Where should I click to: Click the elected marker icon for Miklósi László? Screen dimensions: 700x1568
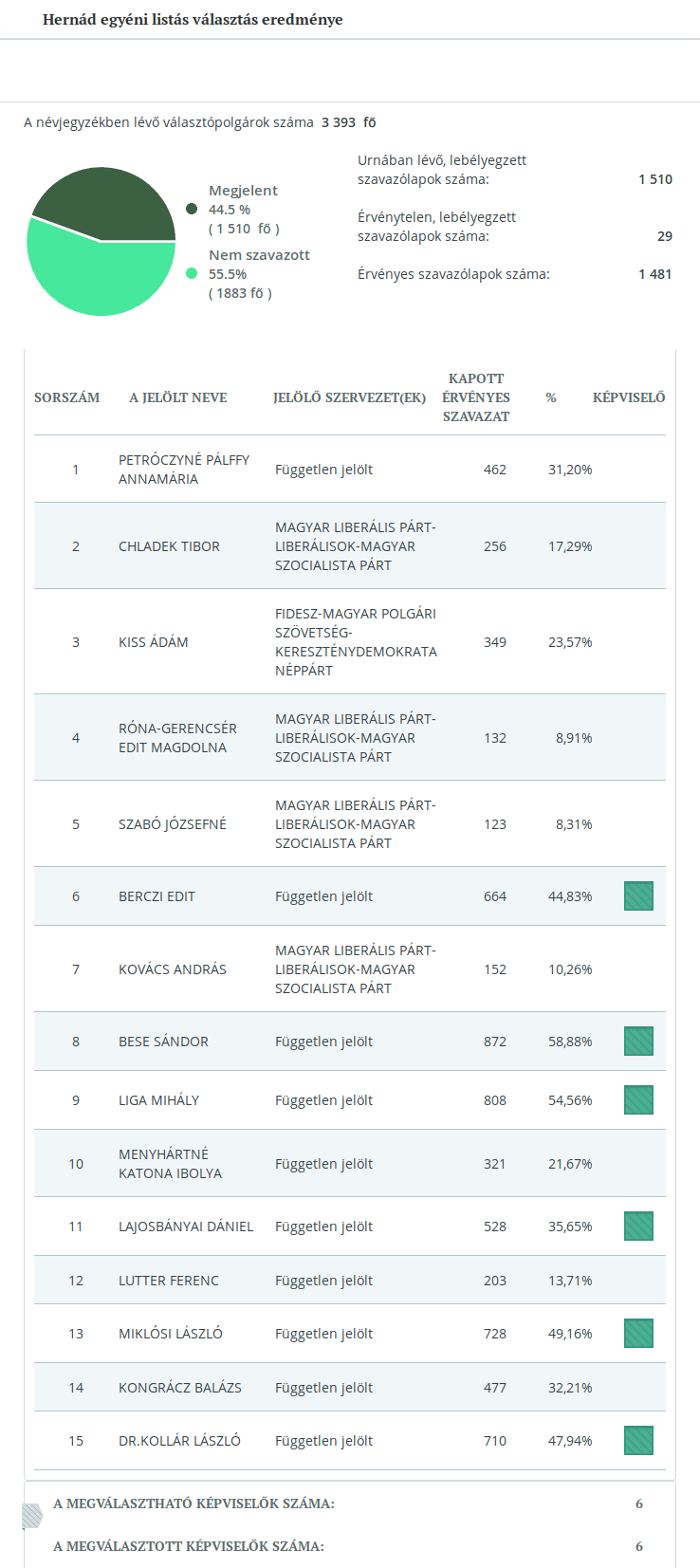pyautogui.click(x=638, y=1334)
